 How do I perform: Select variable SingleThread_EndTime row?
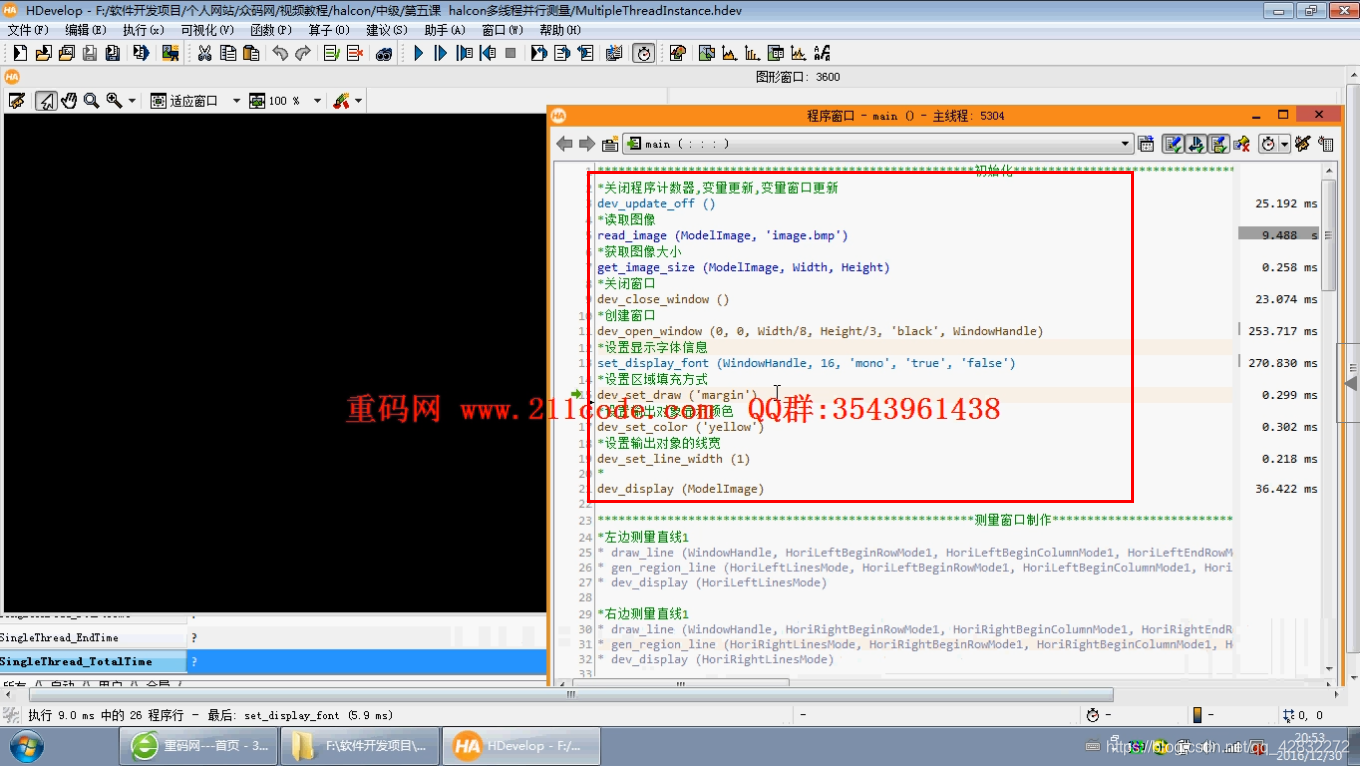[273, 637]
